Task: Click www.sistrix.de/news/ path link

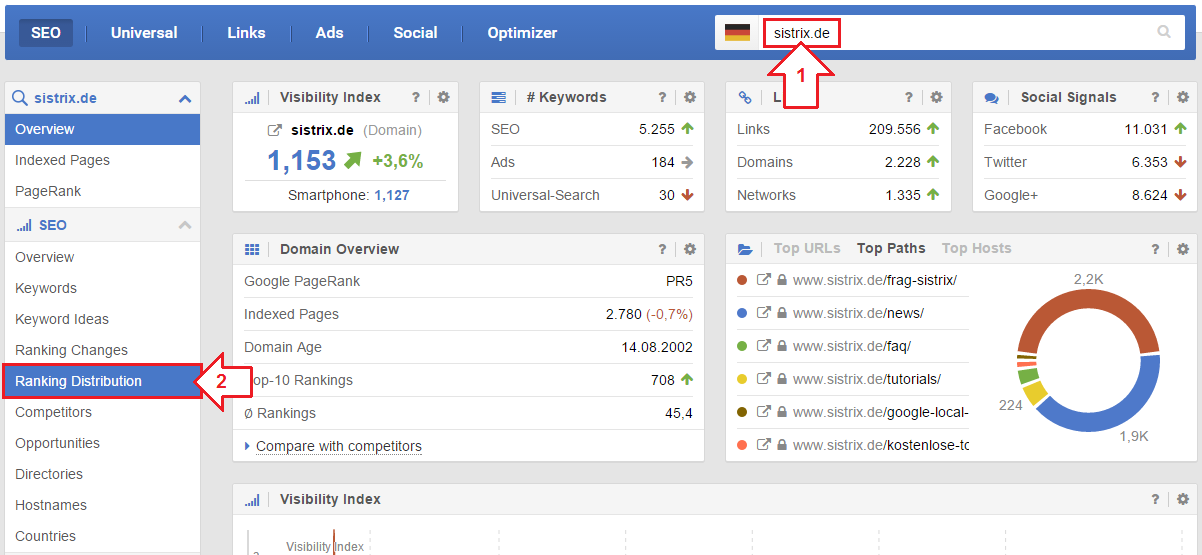Action: 858,313
